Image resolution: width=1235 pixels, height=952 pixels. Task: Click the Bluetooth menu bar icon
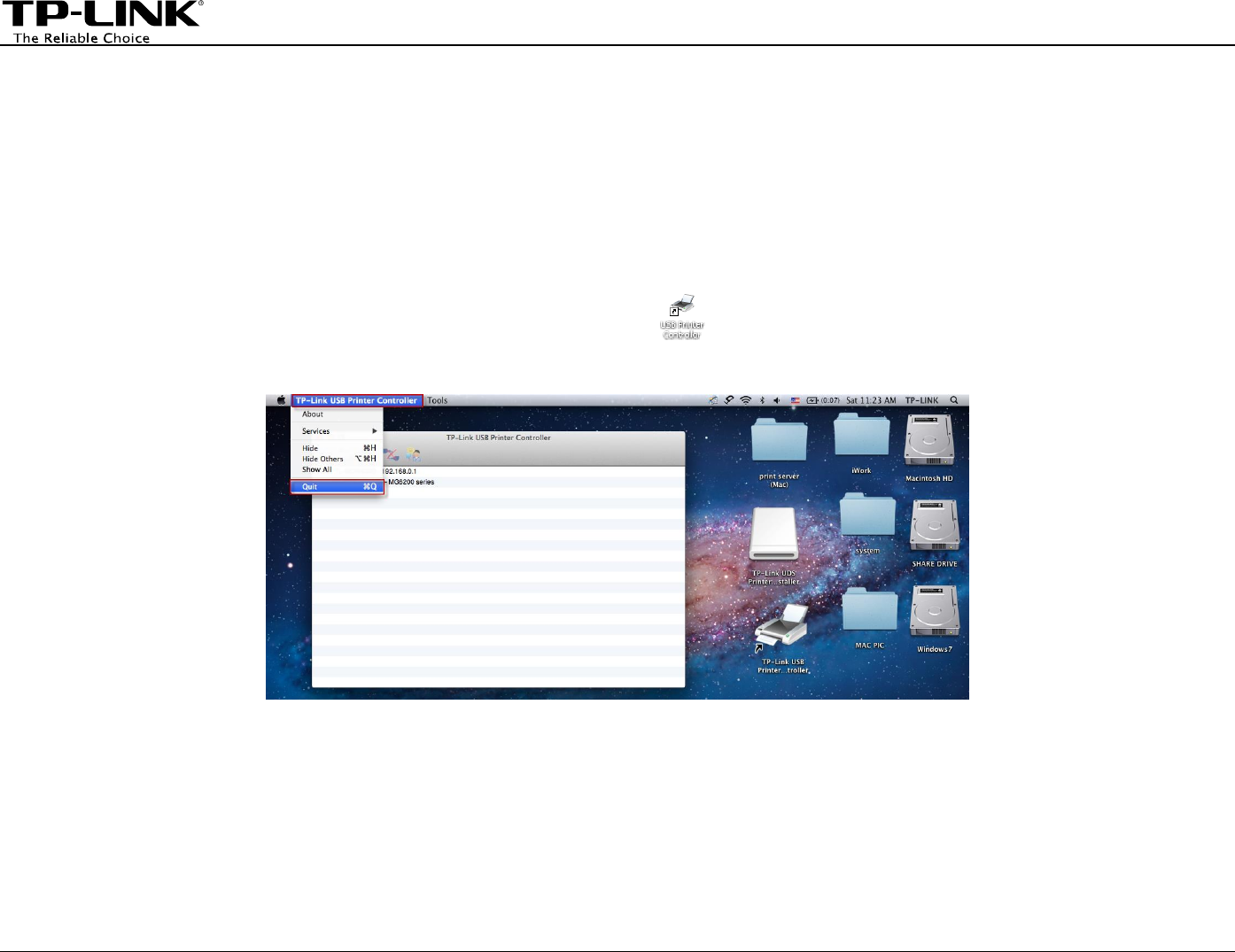point(762,400)
